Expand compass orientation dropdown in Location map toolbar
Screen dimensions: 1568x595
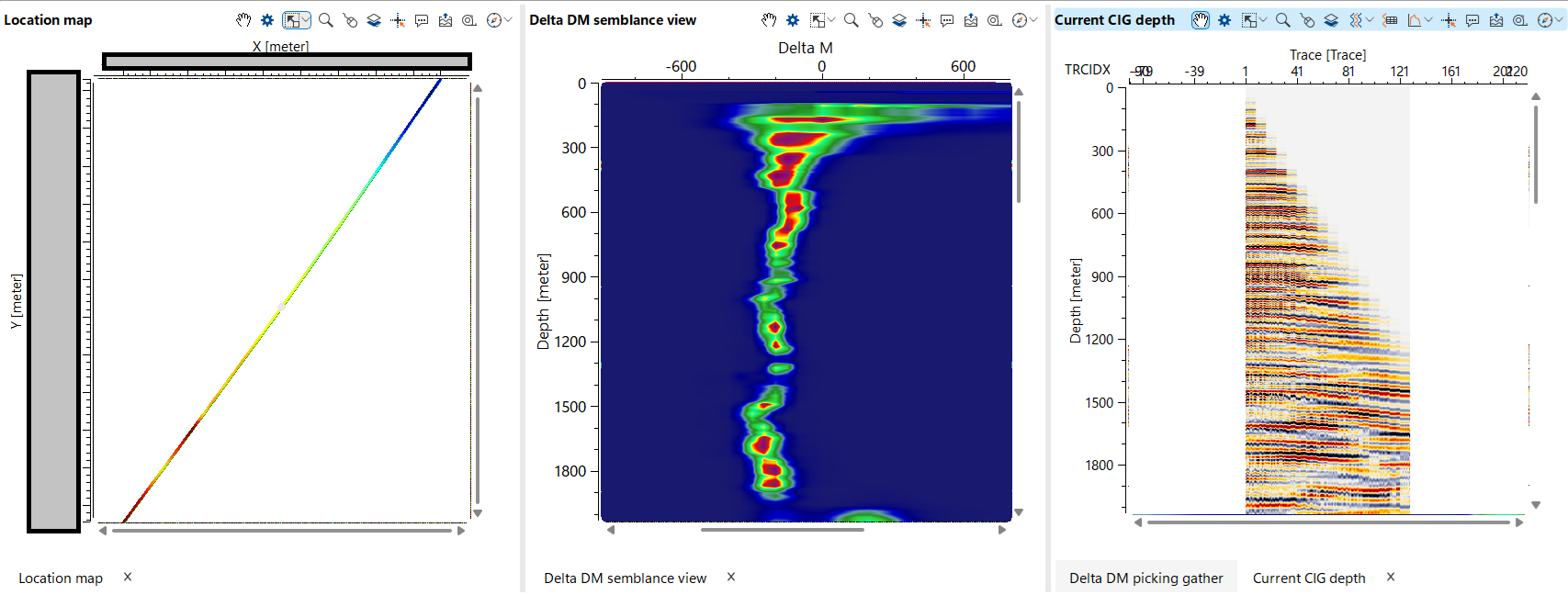click(507, 20)
